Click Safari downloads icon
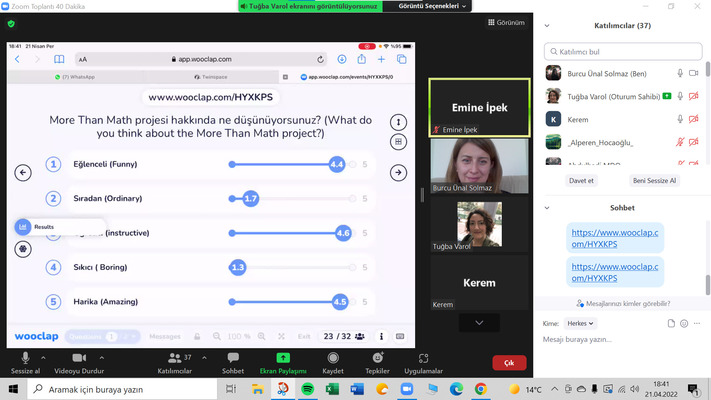Image resolution: width=711 pixels, height=400 pixels. coord(342,59)
